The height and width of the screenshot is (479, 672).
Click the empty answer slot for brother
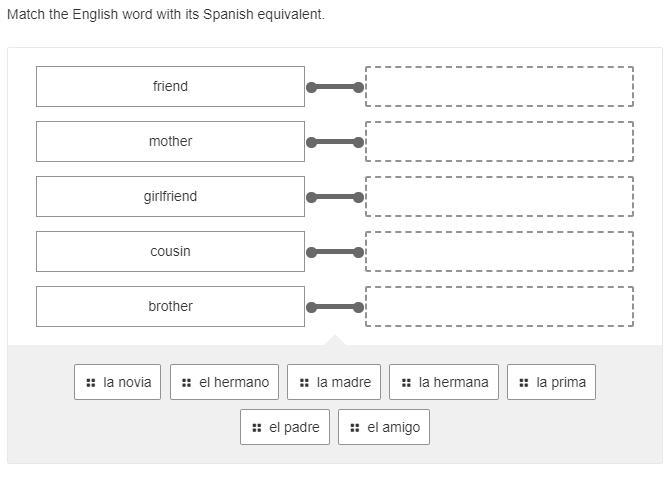coord(499,307)
